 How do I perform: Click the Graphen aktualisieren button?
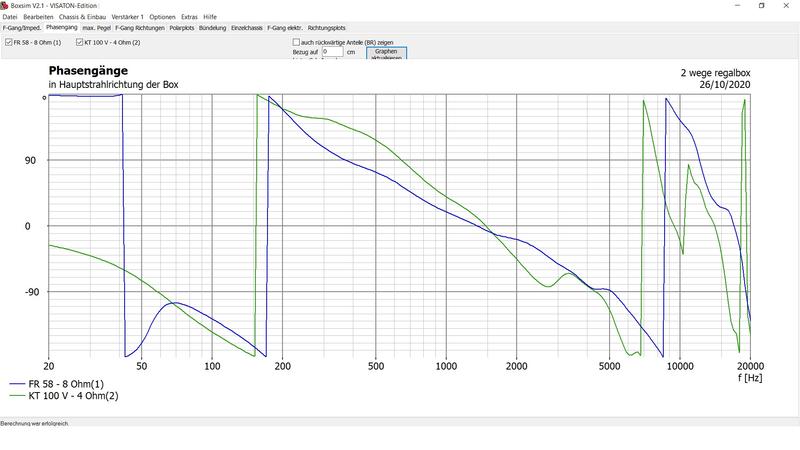(x=386, y=53)
